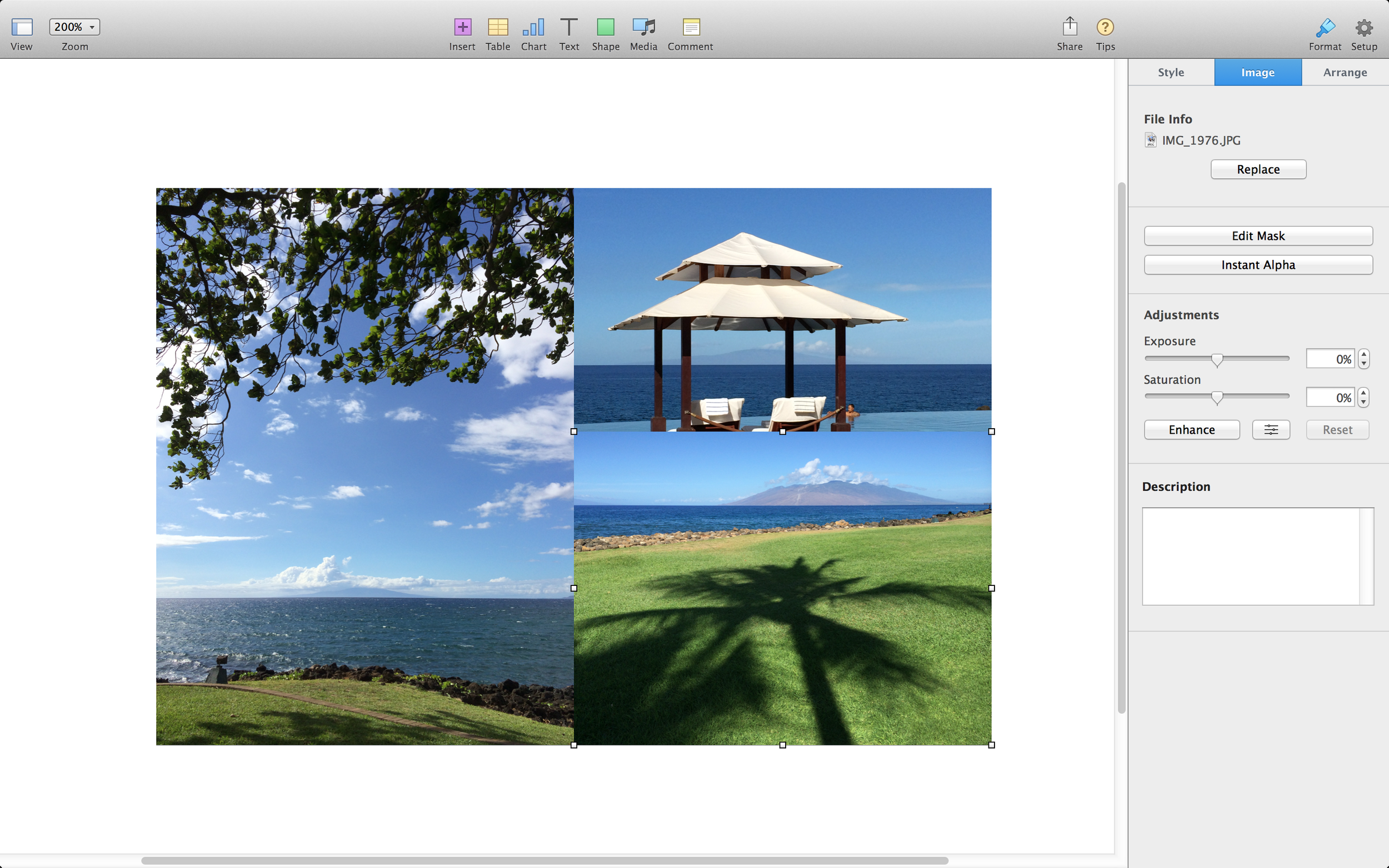Toggle the Format inspector brush icon
This screenshot has width=1389, height=868.
1325,27
